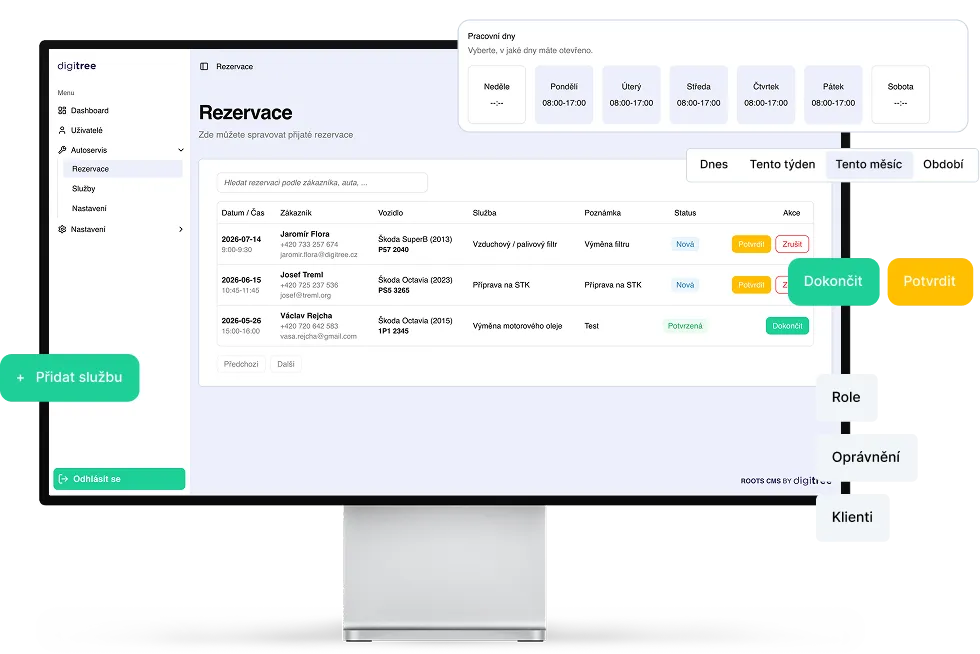Click logout arrow icon on Odhlásit se
Image resolution: width=980 pixels, height=654 pixels.
point(63,479)
